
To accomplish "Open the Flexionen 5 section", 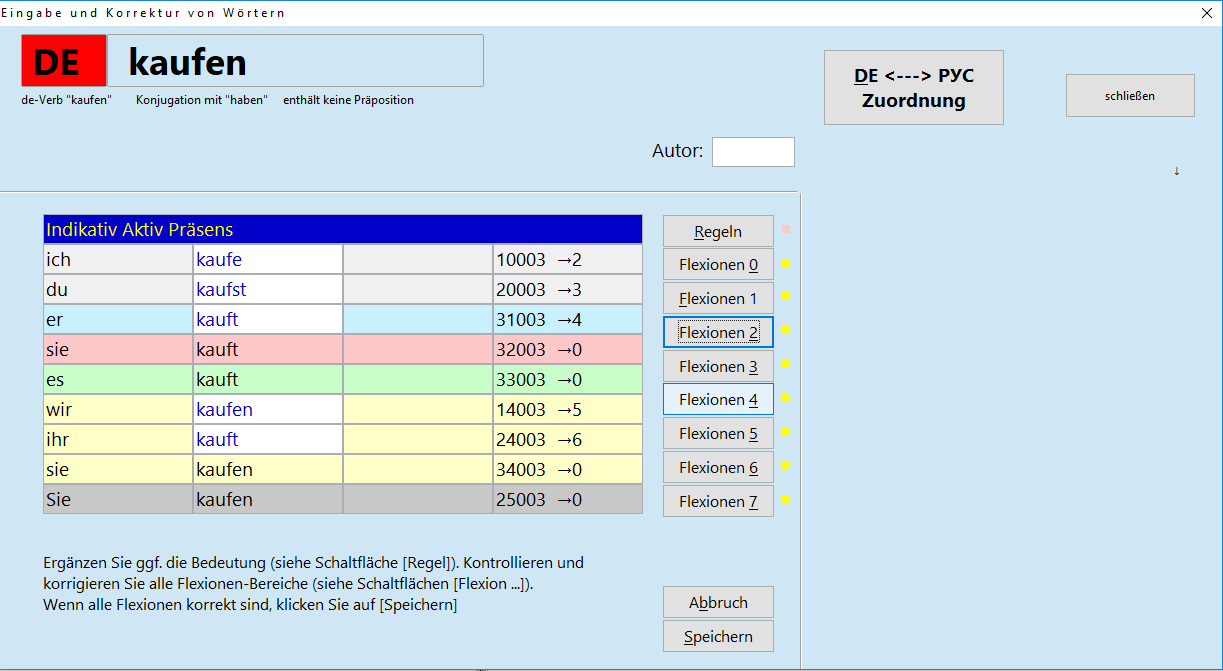I will [x=718, y=433].
